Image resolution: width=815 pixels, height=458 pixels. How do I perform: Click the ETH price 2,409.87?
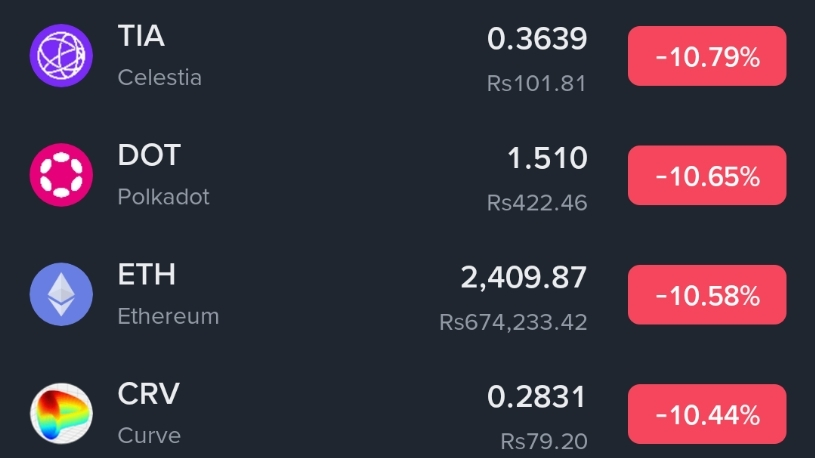pyautogui.click(x=524, y=277)
